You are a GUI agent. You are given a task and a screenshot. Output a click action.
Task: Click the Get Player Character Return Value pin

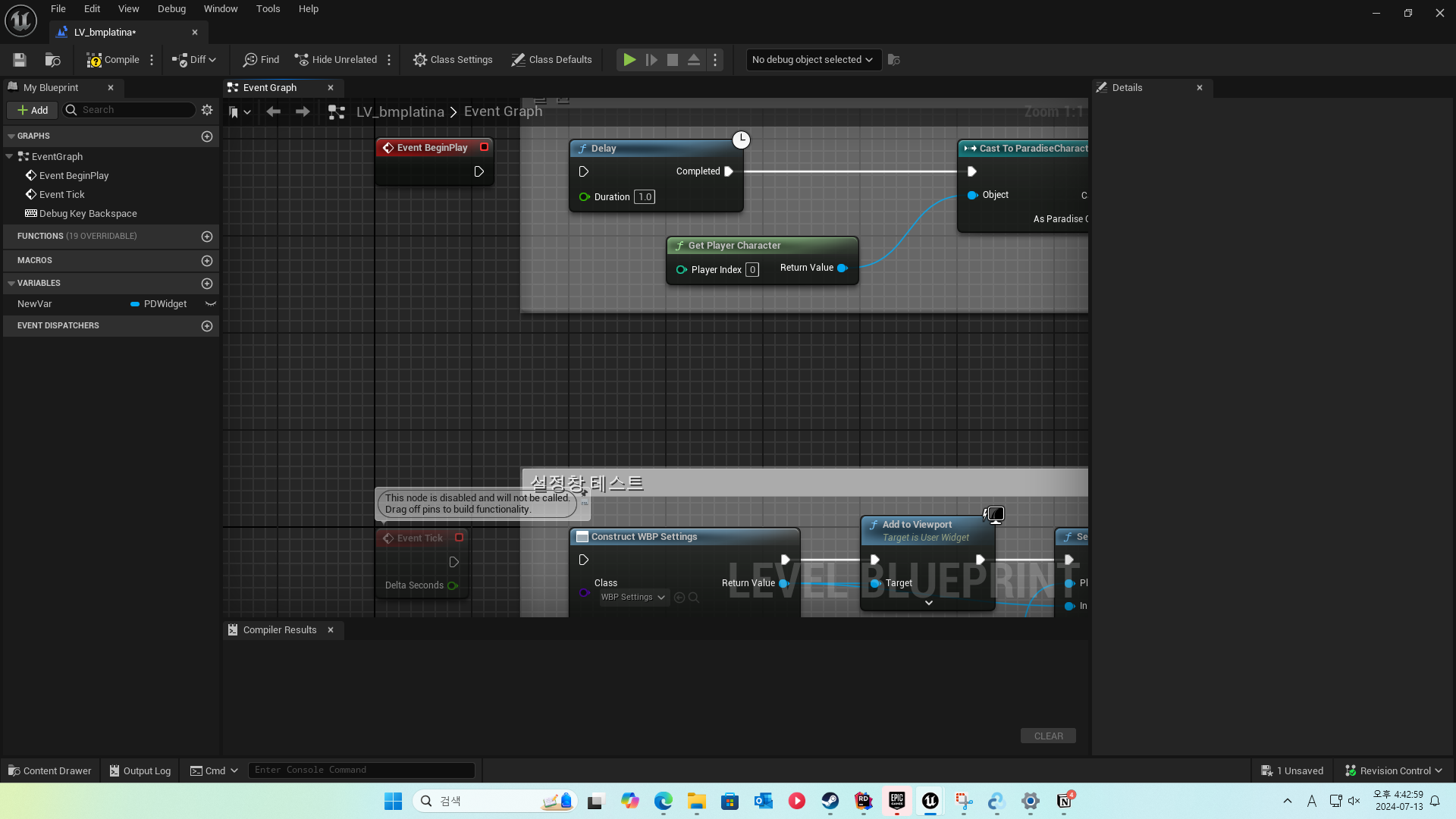843,268
